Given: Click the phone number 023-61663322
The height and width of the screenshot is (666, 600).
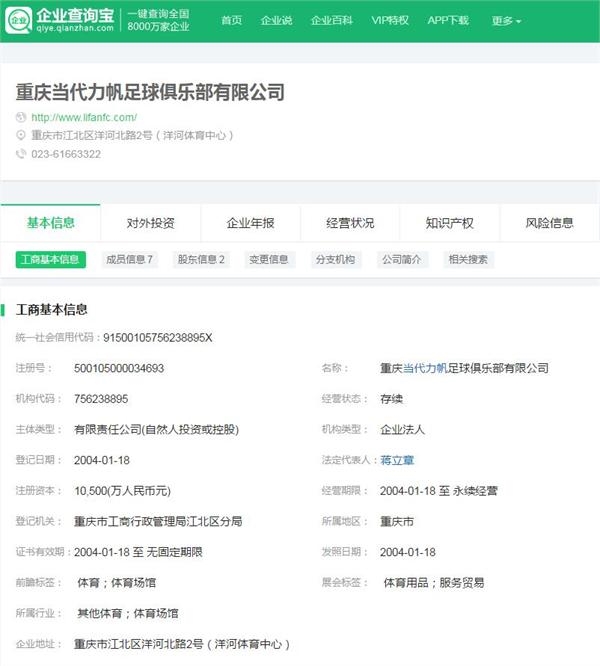Looking at the screenshot, I should pos(66,154).
